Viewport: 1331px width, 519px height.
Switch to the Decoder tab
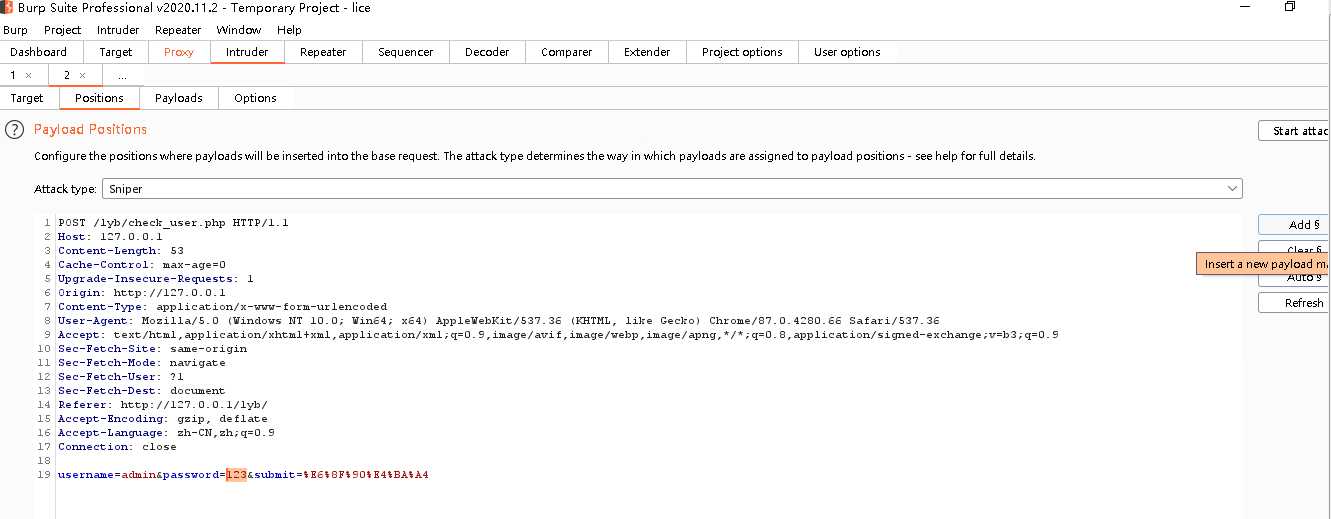pyautogui.click(x=487, y=52)
